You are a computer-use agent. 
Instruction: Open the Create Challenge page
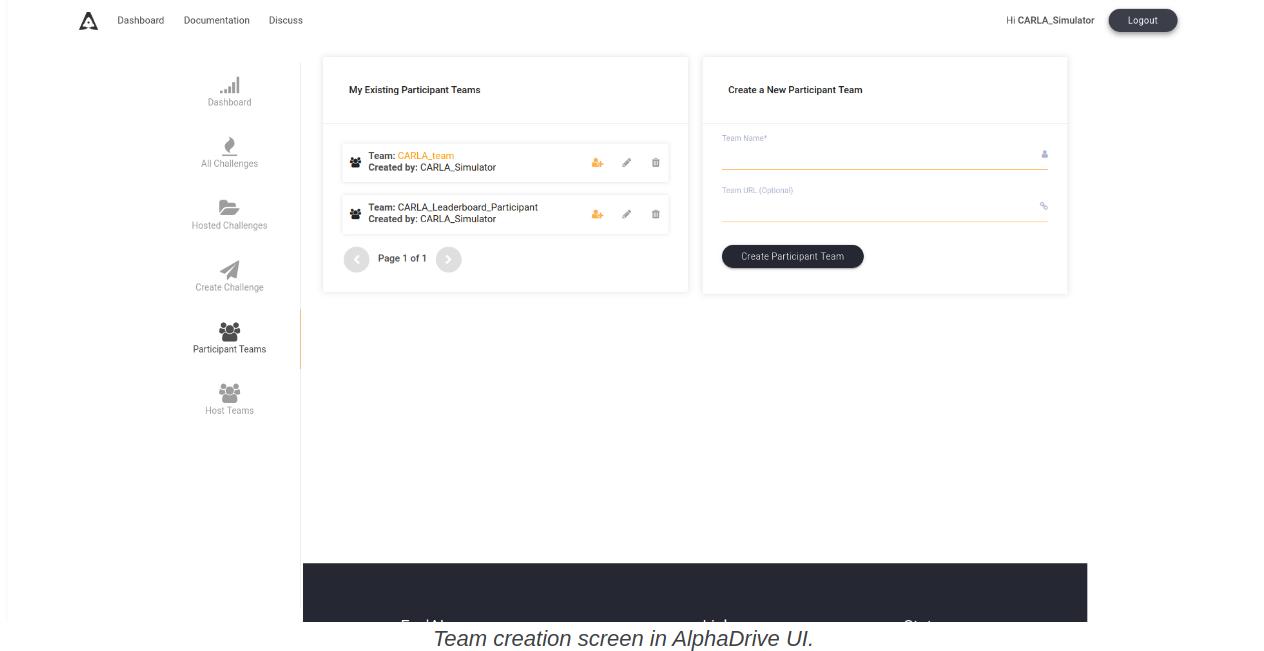click(x=229, y=277)
